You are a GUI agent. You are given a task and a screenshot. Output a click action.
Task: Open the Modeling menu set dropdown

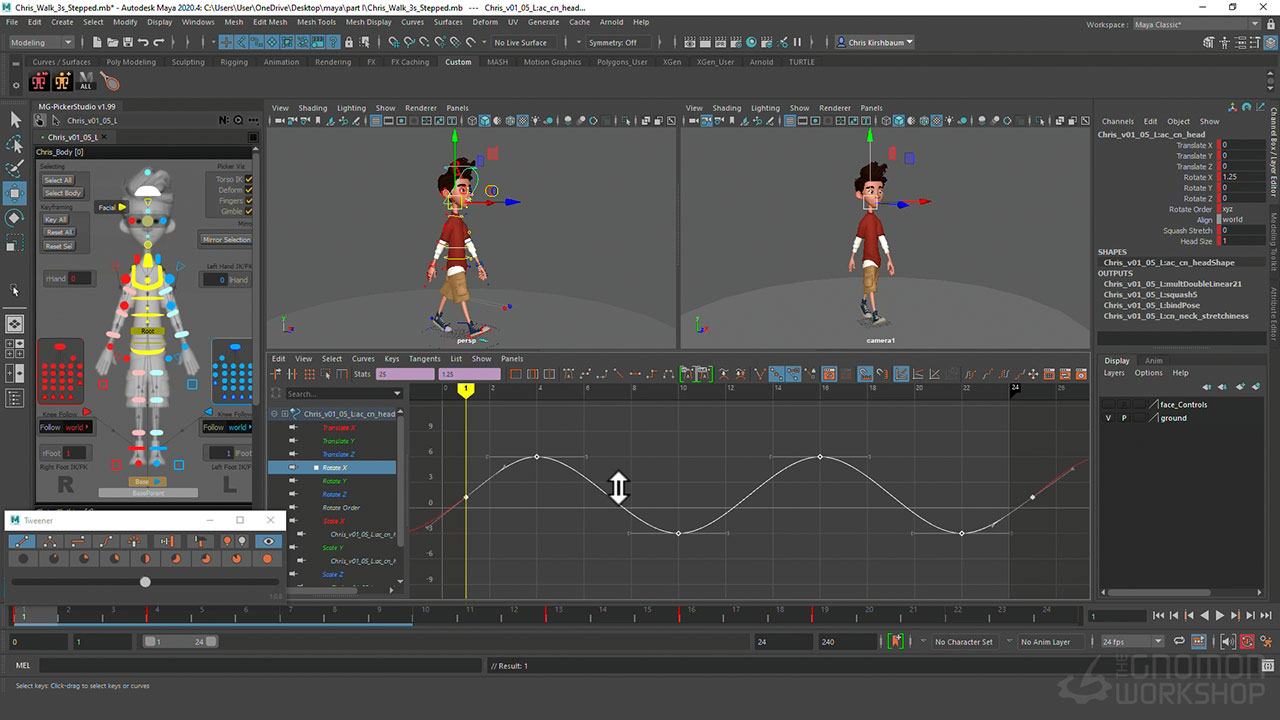tap(41, 43)
